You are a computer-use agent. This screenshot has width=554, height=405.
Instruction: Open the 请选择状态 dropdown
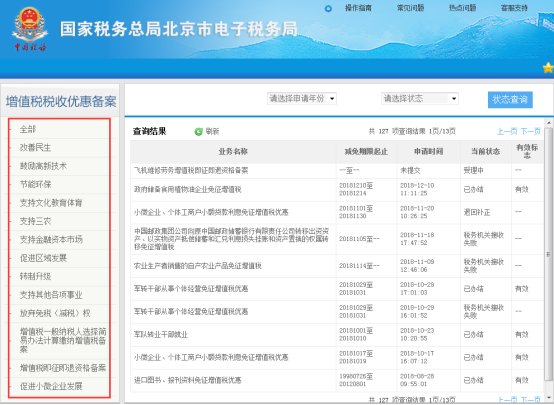pyautogui.click(x=420, y=99)
